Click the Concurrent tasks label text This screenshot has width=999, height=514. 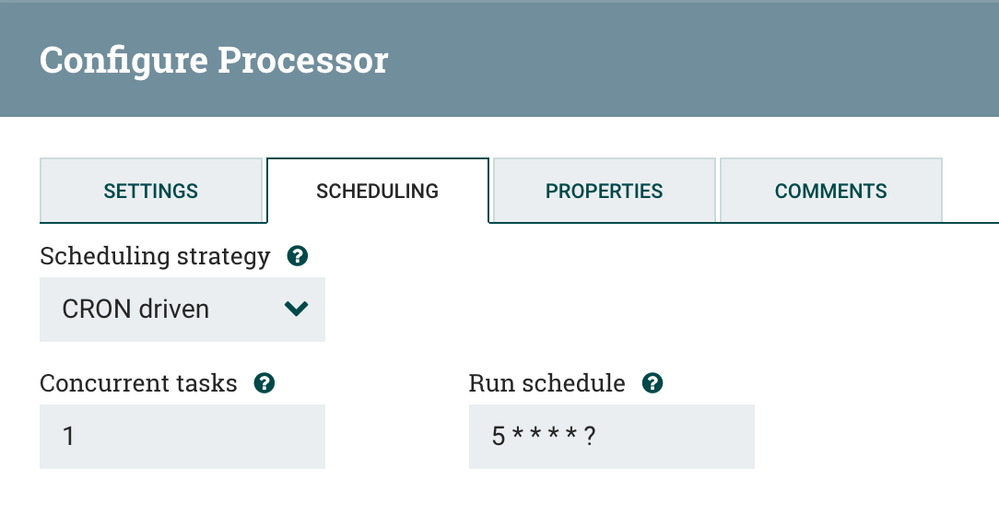(138, 383)
